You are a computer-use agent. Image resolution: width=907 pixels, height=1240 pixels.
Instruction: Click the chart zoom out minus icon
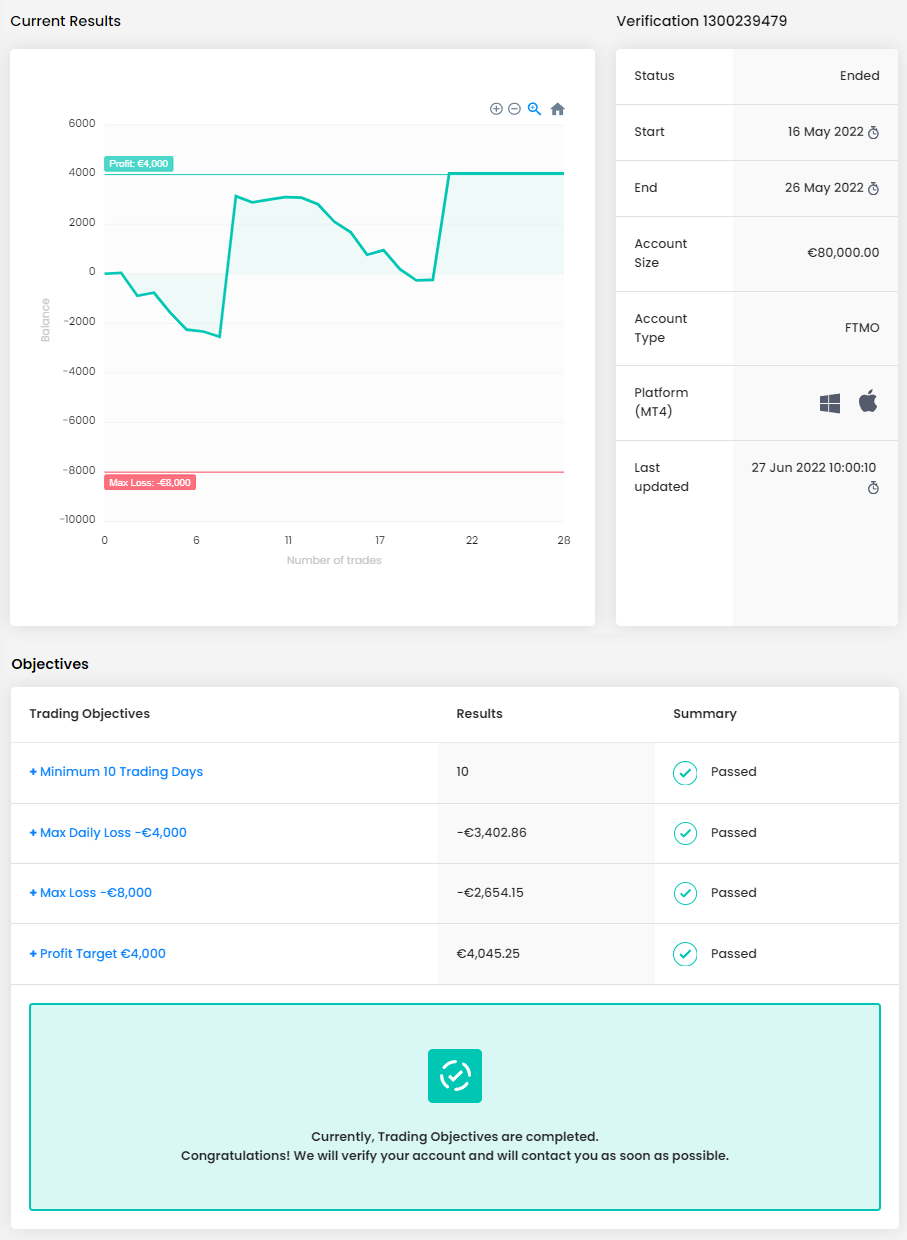pos(514,109)
